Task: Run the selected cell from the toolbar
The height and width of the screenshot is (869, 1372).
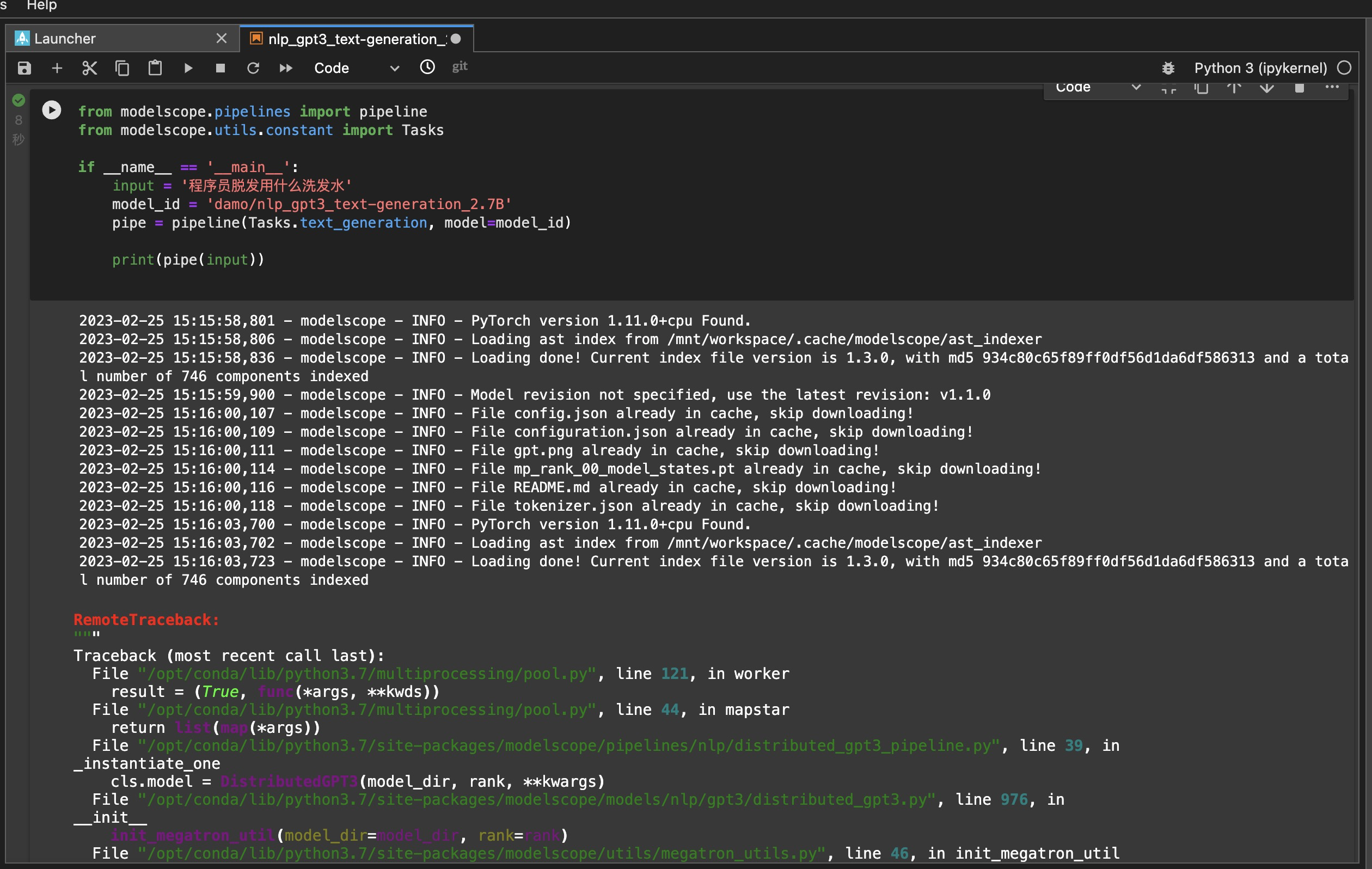Action: (188, 69)
